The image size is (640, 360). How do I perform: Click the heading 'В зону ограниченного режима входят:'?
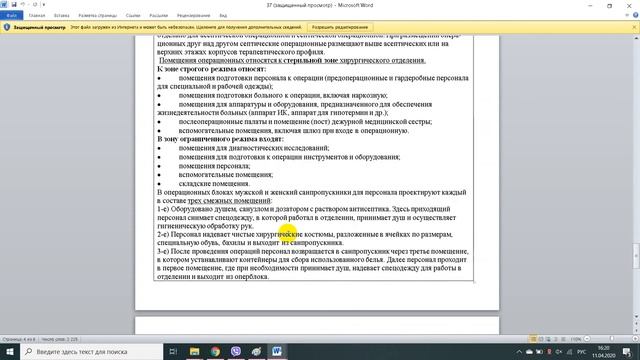point(220,139)
